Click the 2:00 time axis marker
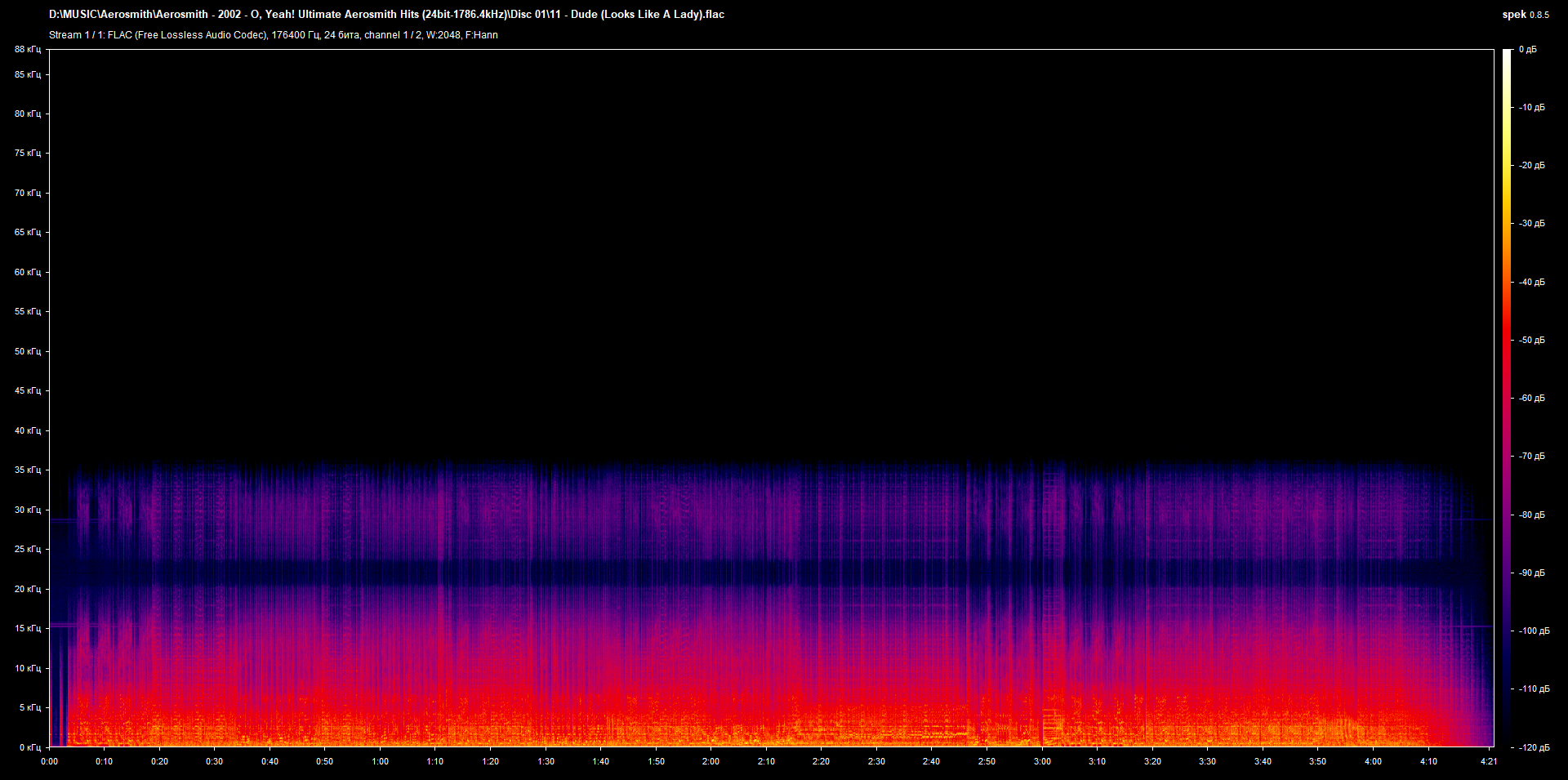The height and width of the screenshot is (780, 1568). click(x=710, y=761)
